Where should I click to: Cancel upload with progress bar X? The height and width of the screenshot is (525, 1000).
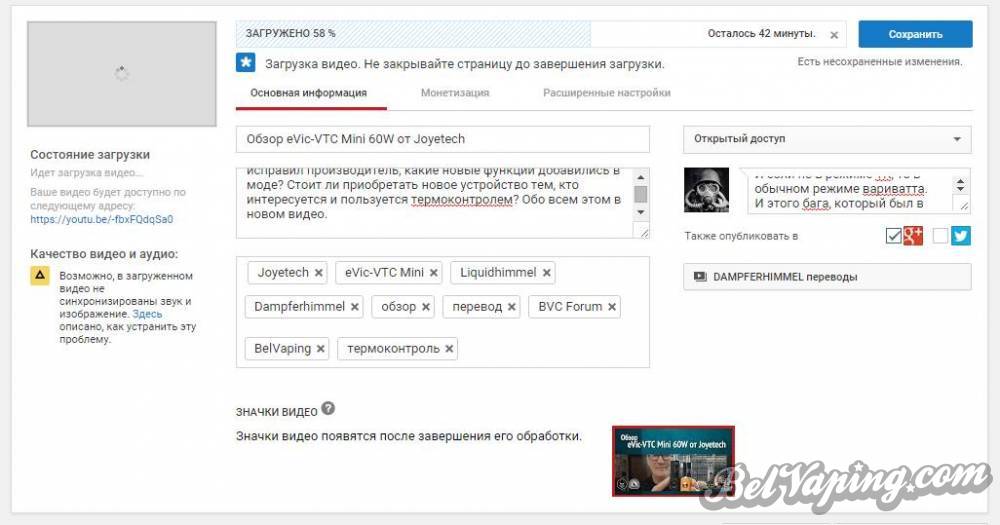tap(834, 35)
